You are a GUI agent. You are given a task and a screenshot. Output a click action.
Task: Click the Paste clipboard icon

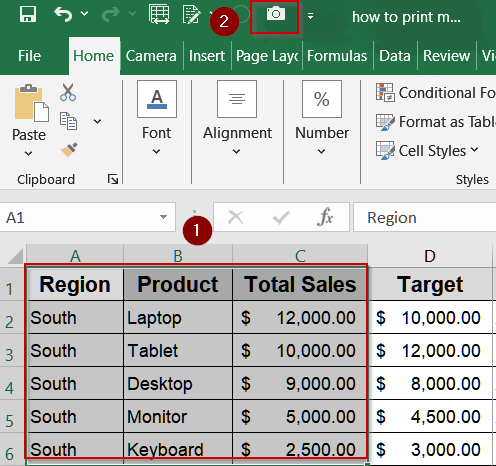(31, 103)
